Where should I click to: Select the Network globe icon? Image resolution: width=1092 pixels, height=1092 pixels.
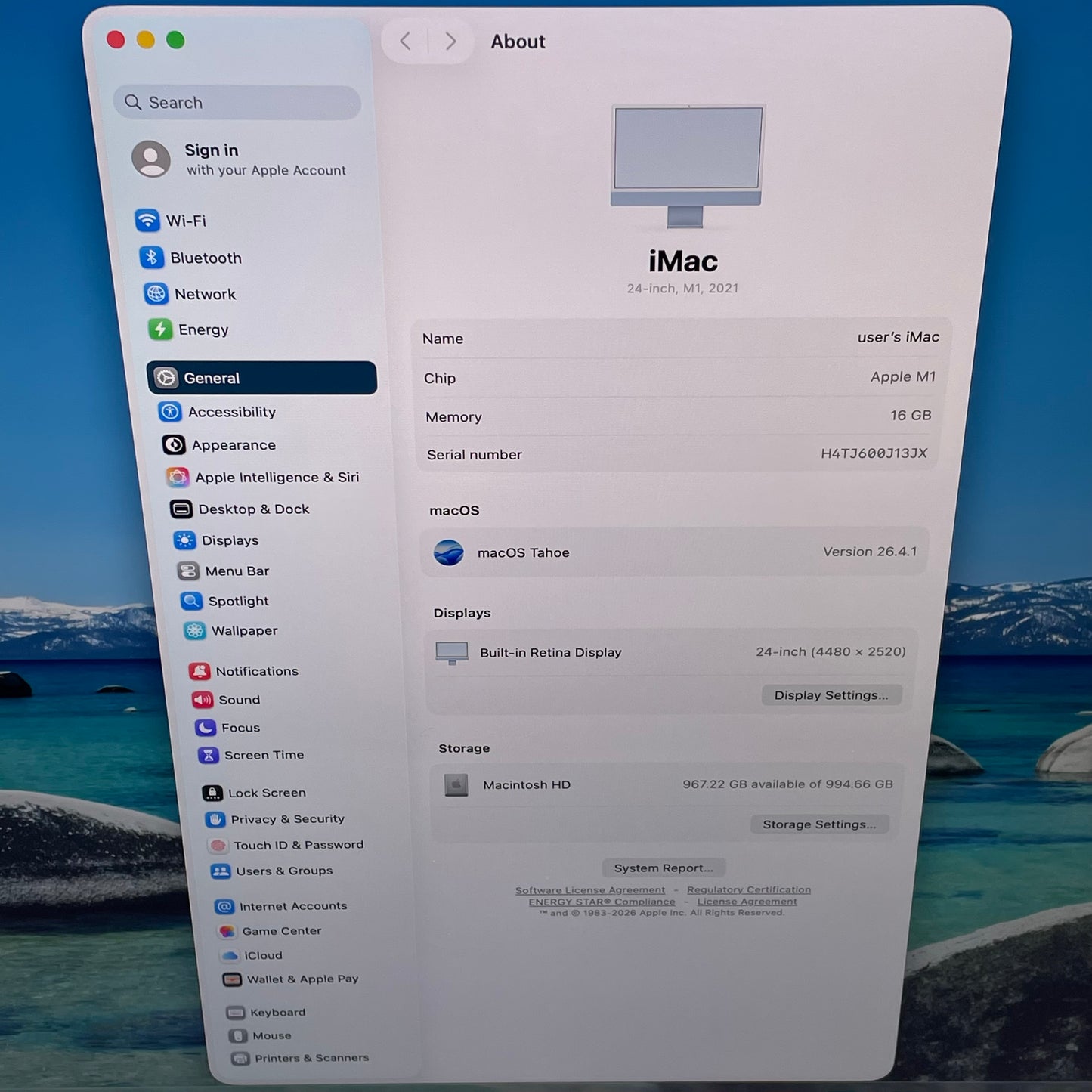[x=156, y=293]
